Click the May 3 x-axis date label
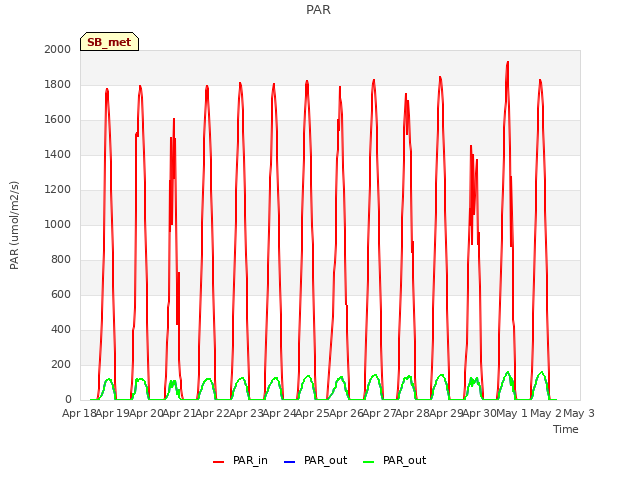 [x=579, y=413]
